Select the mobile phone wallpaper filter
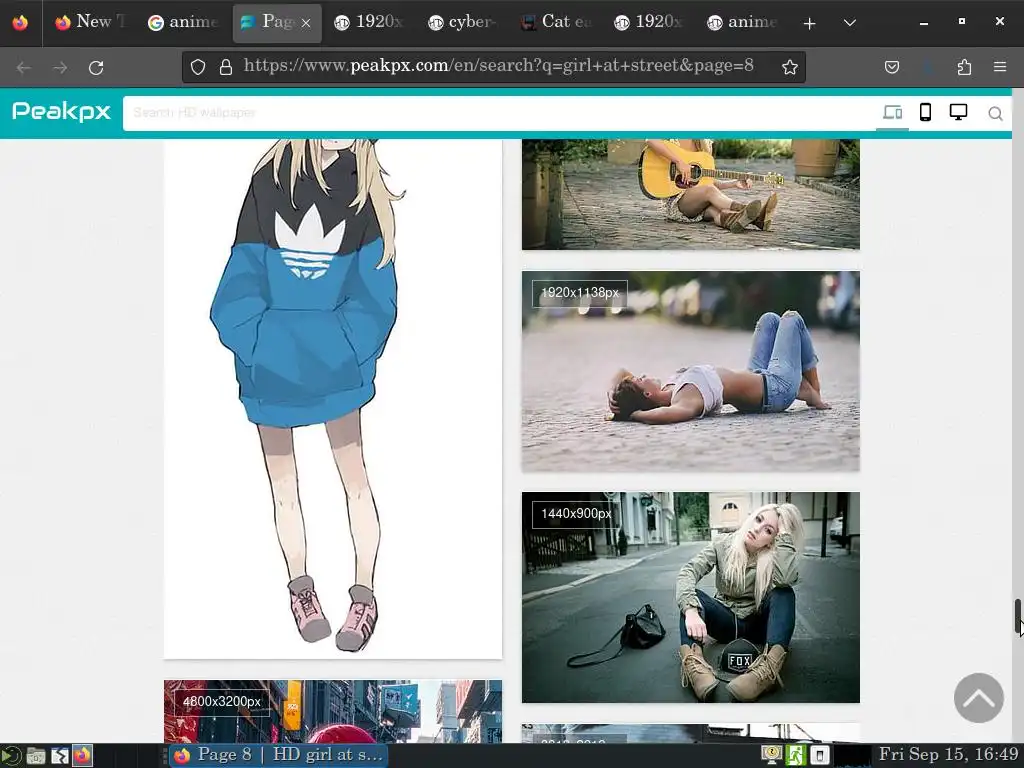Screen dimensions: 1024x768 tap(925, 112)
